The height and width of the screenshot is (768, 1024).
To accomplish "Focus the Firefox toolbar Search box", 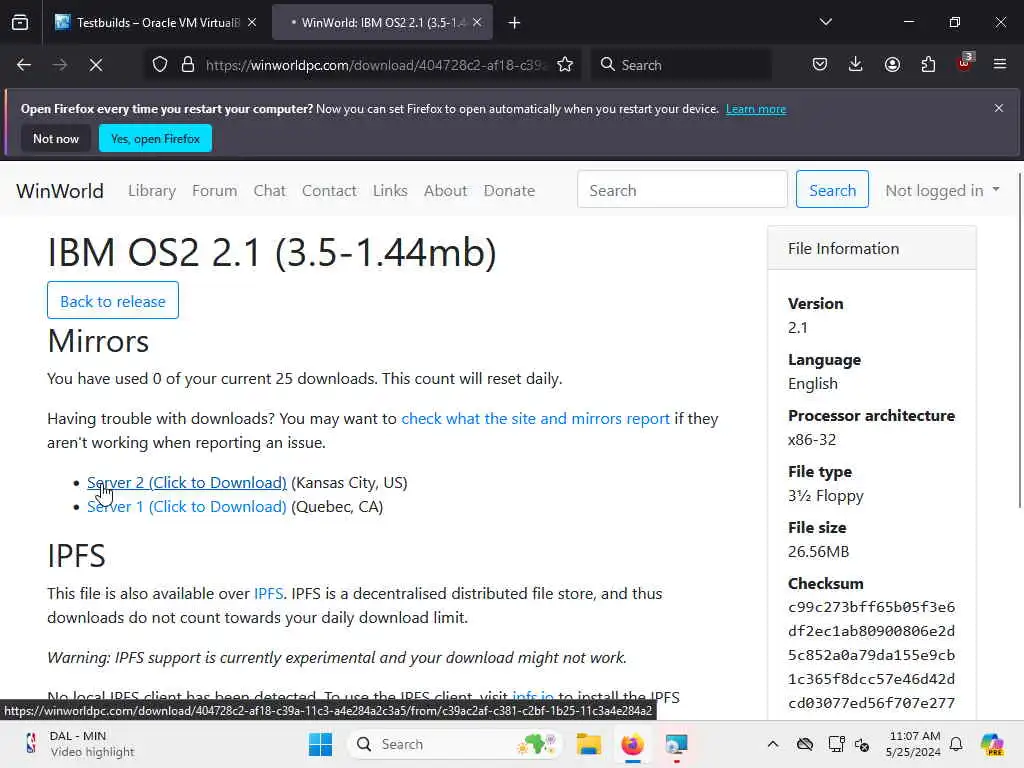I will coord(681,65).
